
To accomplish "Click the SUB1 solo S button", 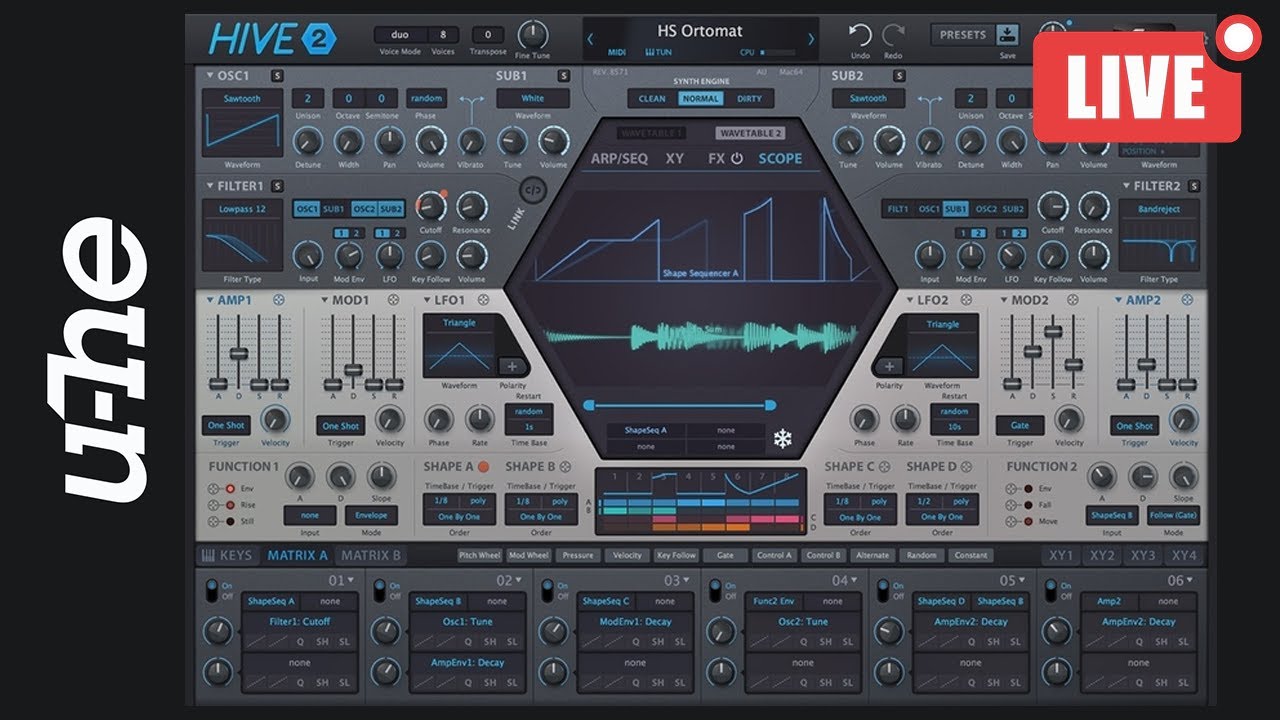I will [564, 75].
